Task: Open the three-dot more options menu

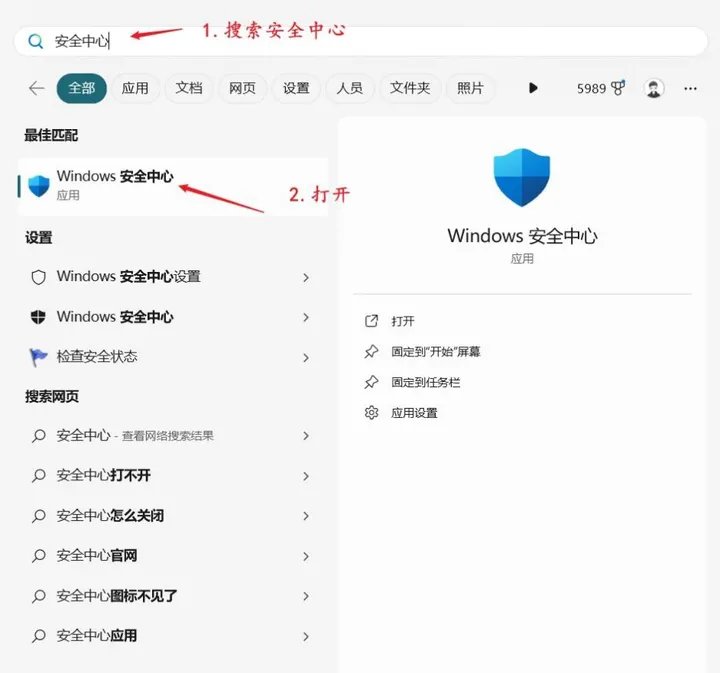Action: click(x=690, y=88)
